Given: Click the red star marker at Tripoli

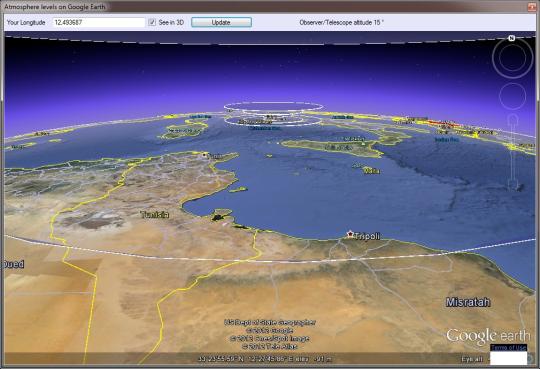Looking at the screenshot, I should pyautogui.click(x=350, y=234).
